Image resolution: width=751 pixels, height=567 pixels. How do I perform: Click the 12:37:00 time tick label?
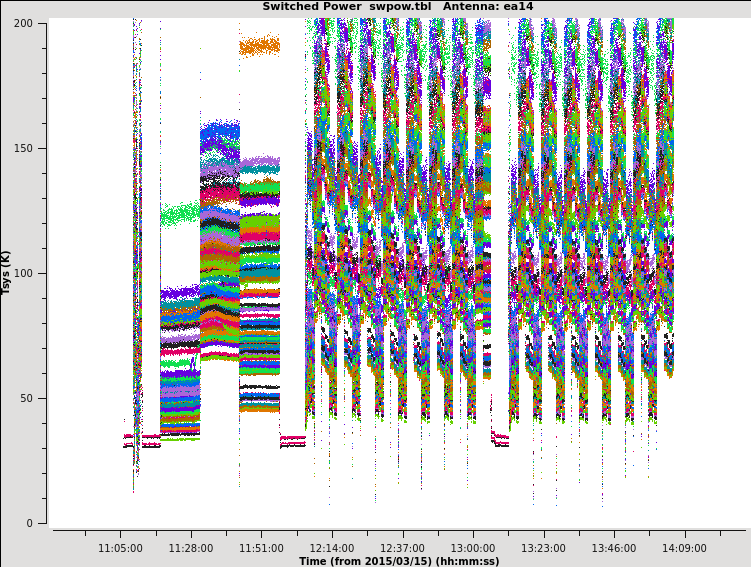coord(402,548)
